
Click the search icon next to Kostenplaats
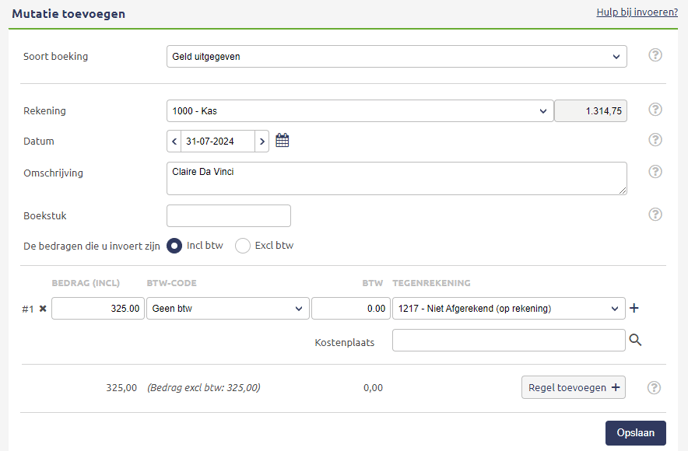[x=635, y=341]
